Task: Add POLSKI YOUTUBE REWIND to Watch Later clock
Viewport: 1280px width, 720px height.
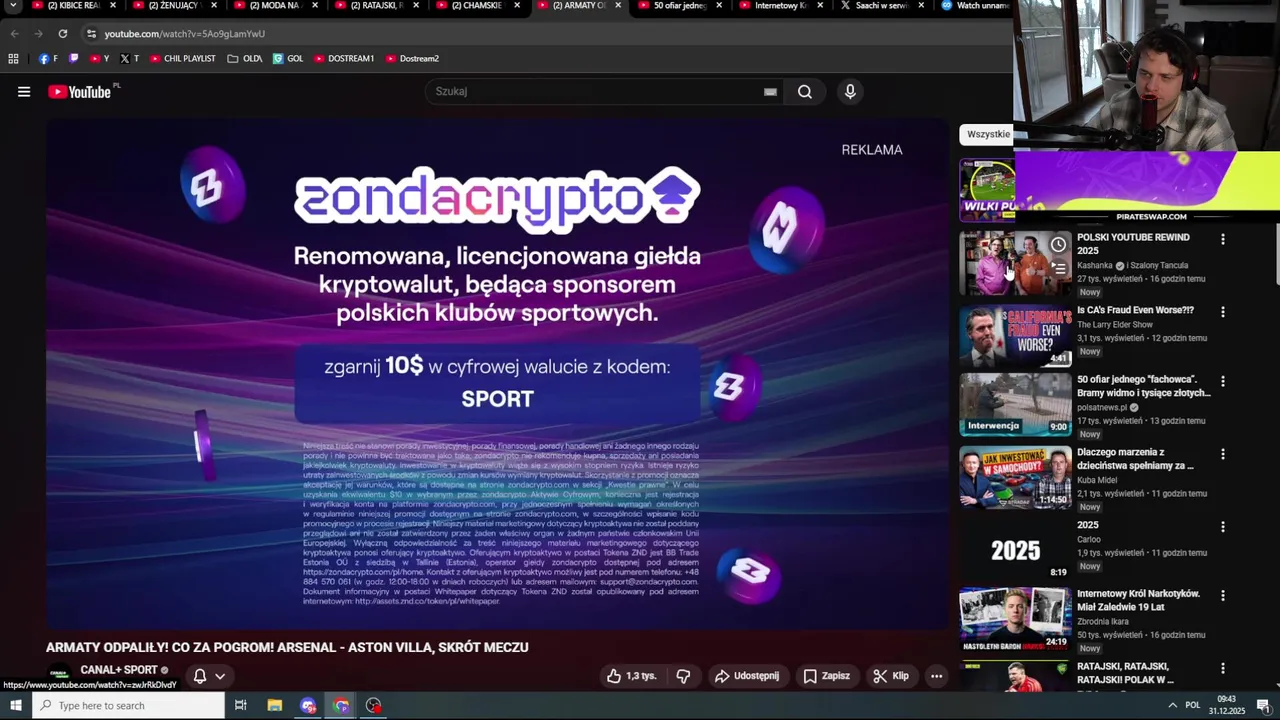Action: [x=1058, y=245]
